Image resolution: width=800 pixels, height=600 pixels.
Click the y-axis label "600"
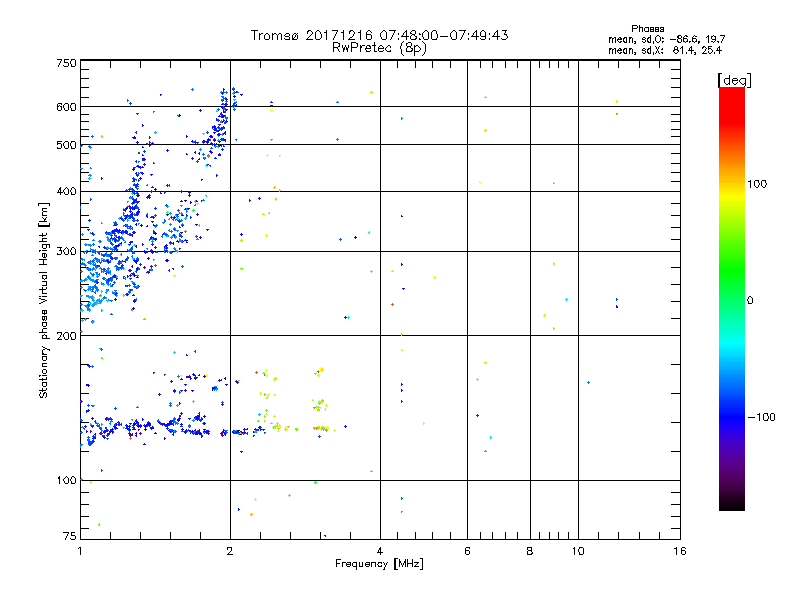66,107
